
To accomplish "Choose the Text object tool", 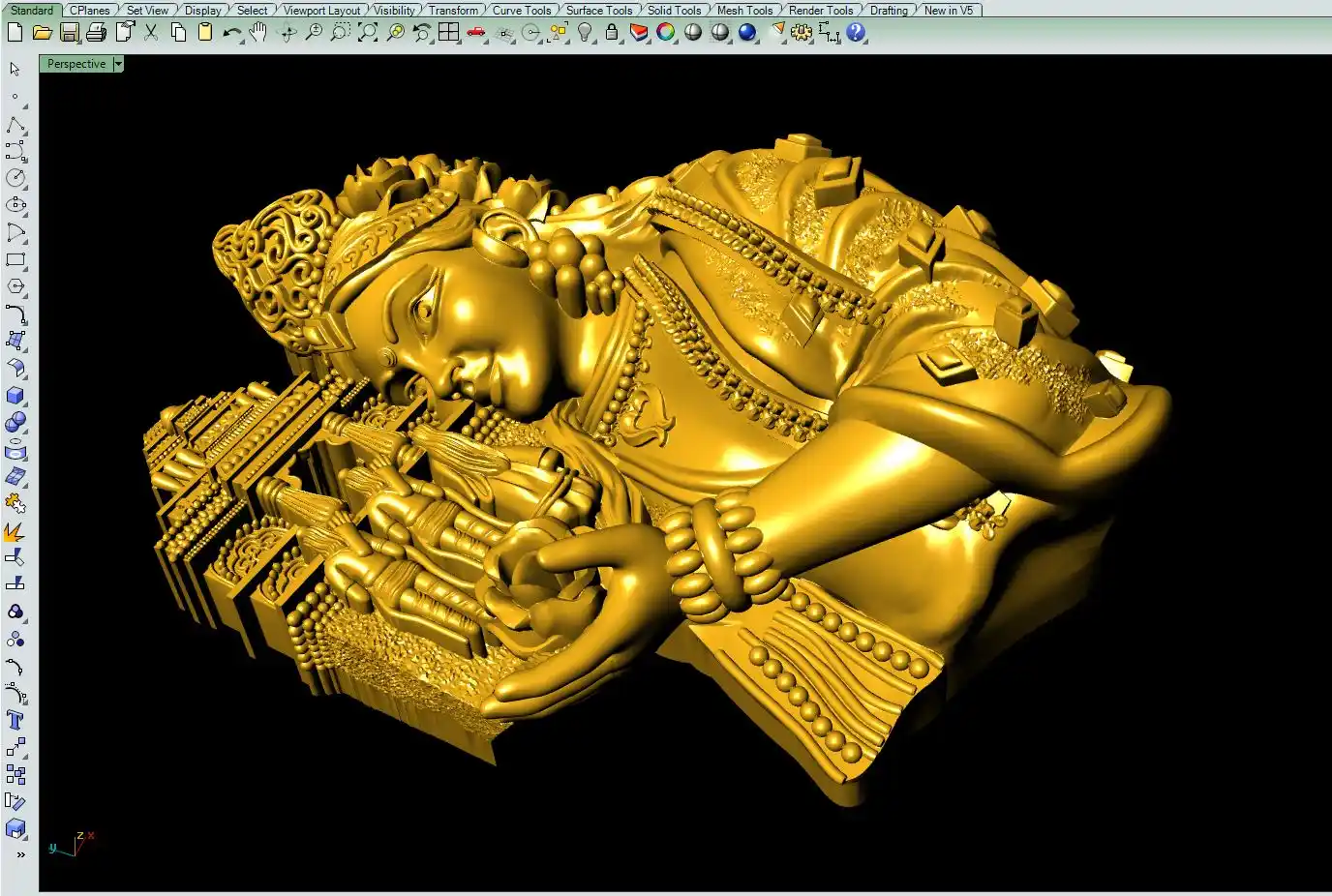I will [15, 720].
